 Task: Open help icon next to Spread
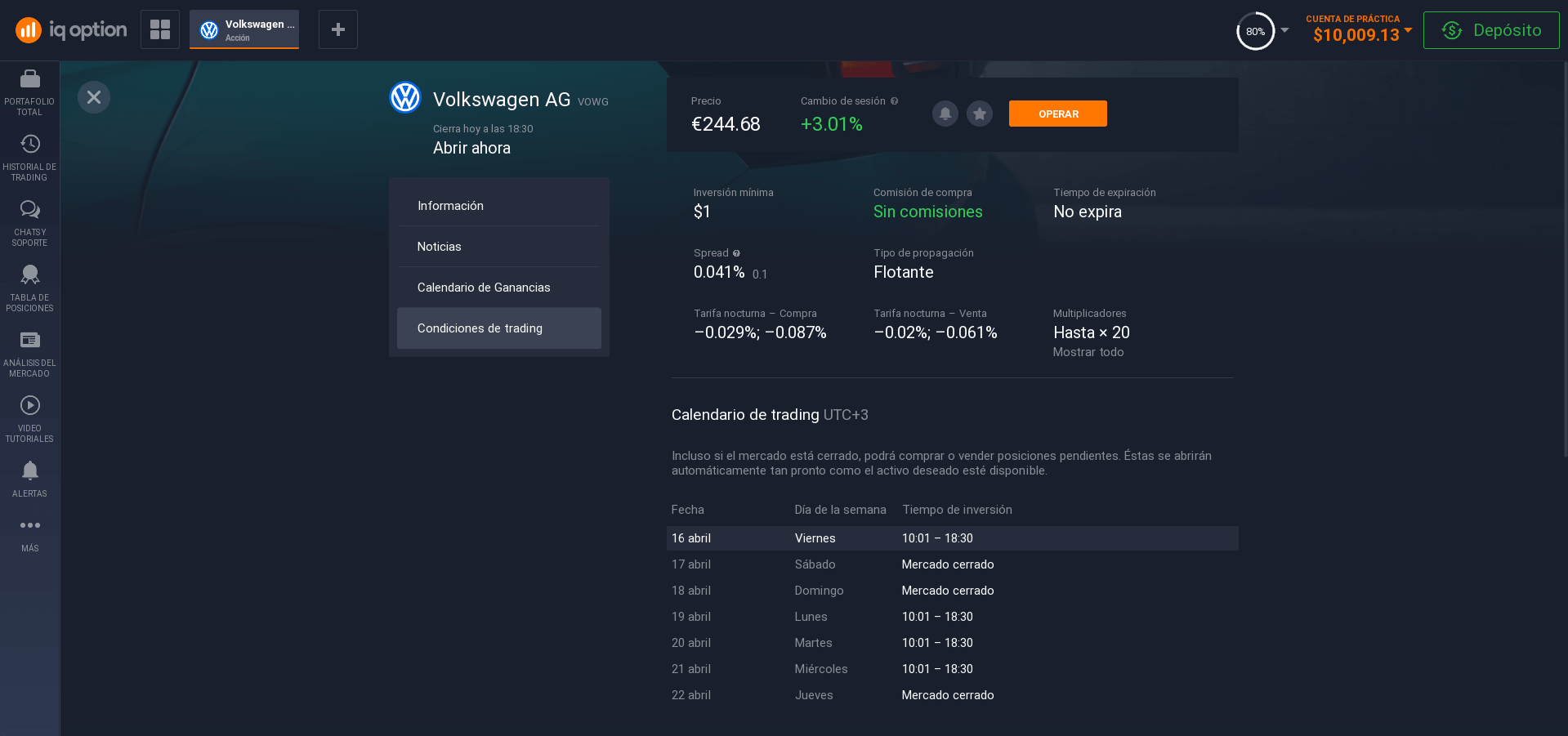[736, 253]
